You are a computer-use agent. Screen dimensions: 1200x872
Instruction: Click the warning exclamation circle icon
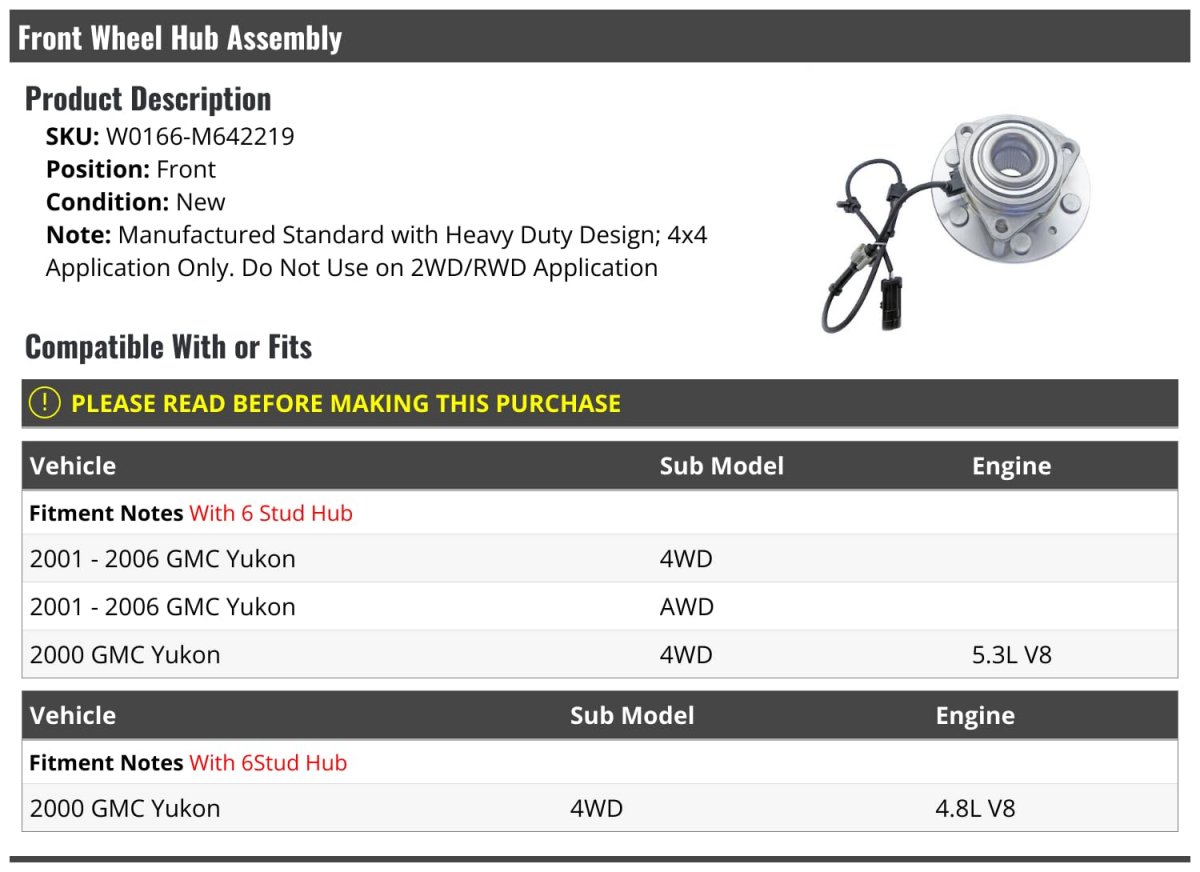(x=45, y=403)
